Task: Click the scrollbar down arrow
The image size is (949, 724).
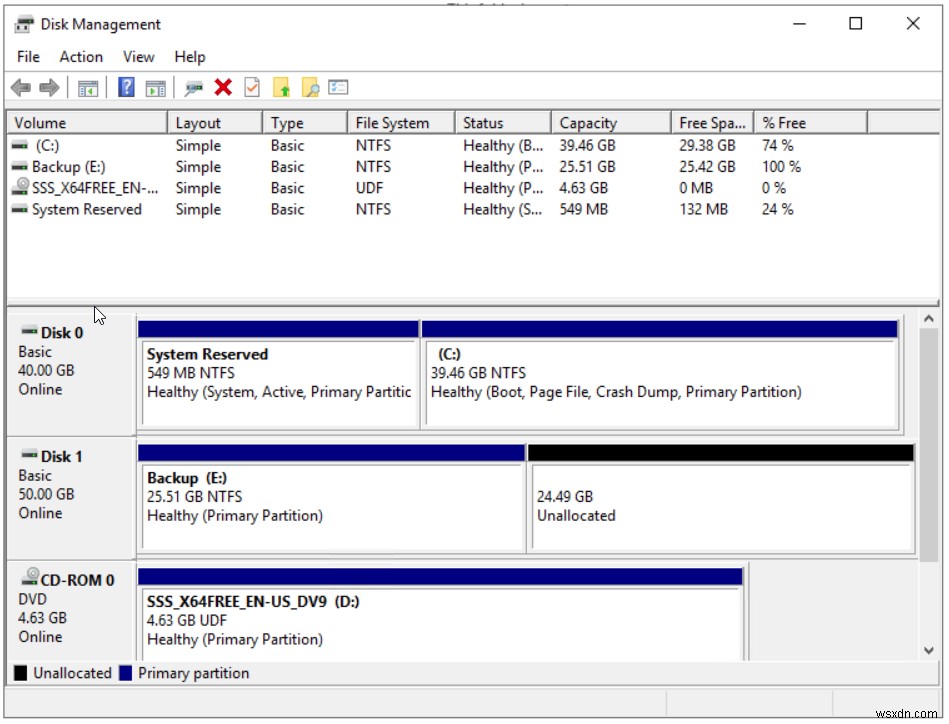Action: (x=931, y=650)
